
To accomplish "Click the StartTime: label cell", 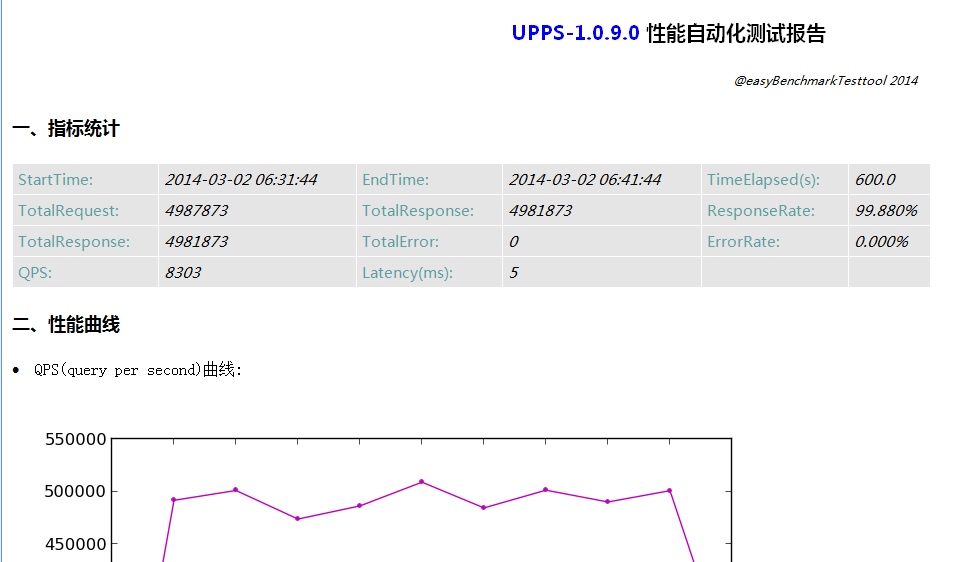I will tap(85, 179).
